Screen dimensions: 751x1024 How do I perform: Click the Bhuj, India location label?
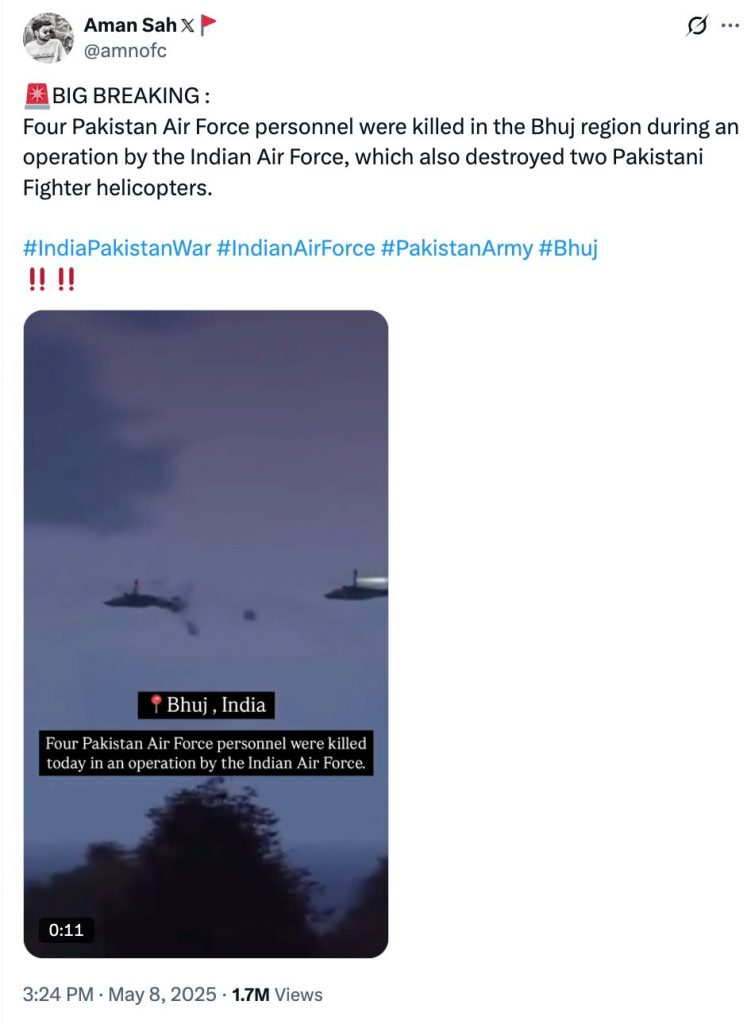pos(206,705)
